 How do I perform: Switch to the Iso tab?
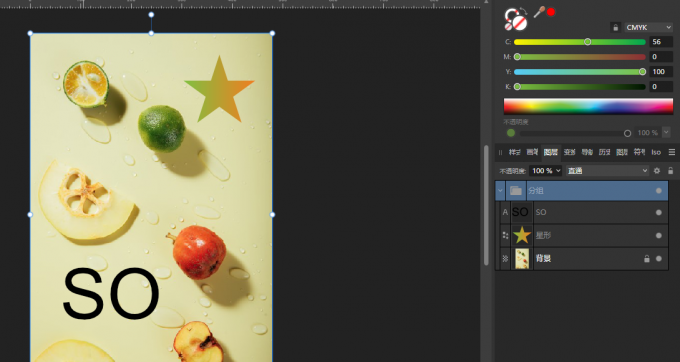click(x=656, y=152)
